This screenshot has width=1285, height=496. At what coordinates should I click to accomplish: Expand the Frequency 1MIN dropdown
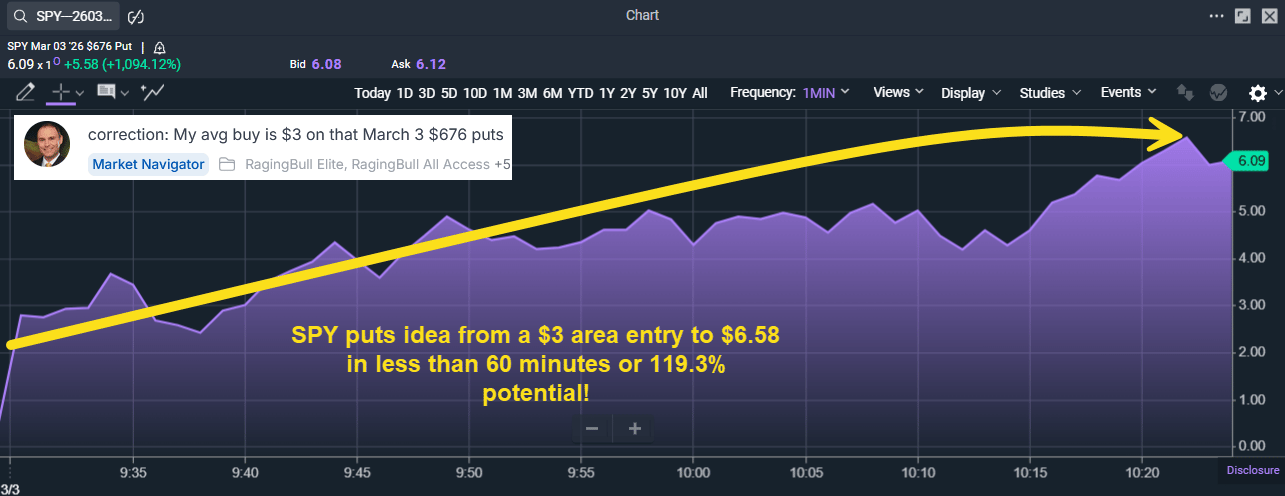790,92
